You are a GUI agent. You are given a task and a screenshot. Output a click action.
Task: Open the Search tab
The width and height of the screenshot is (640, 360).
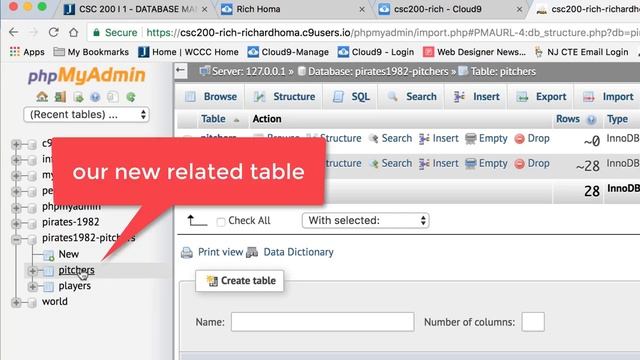coord(411,97)
